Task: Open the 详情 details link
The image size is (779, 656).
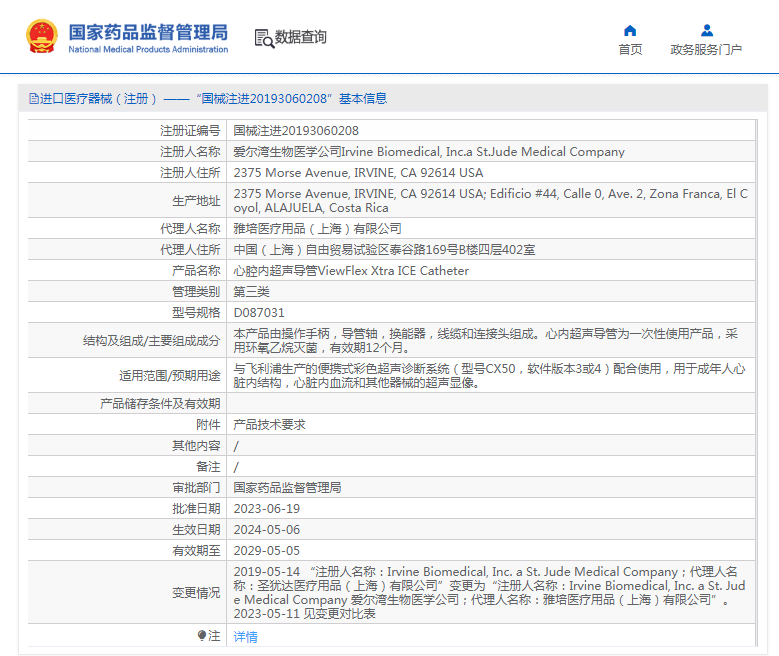Action: coord(245,637)
